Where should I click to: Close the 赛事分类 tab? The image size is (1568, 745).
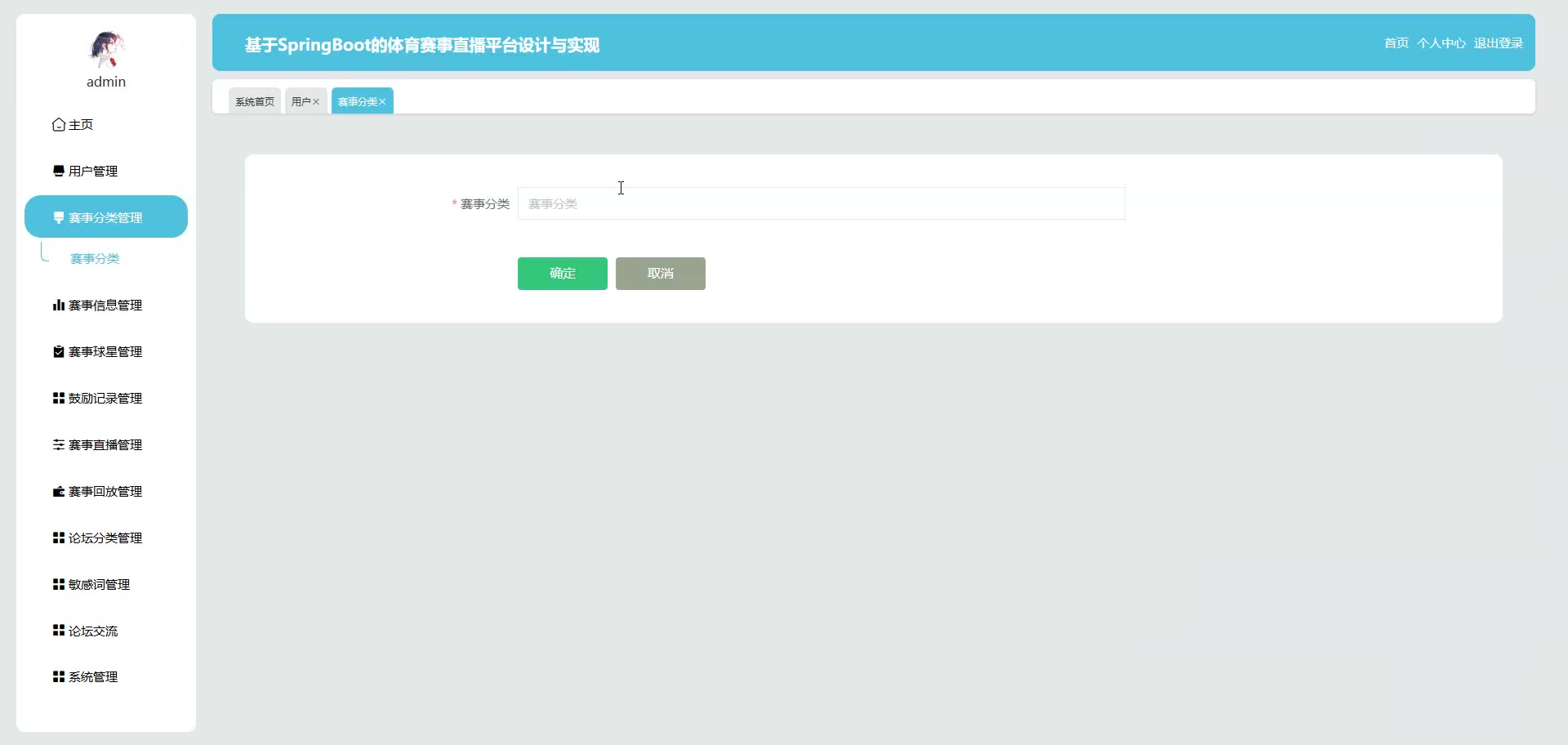[382, 102]
